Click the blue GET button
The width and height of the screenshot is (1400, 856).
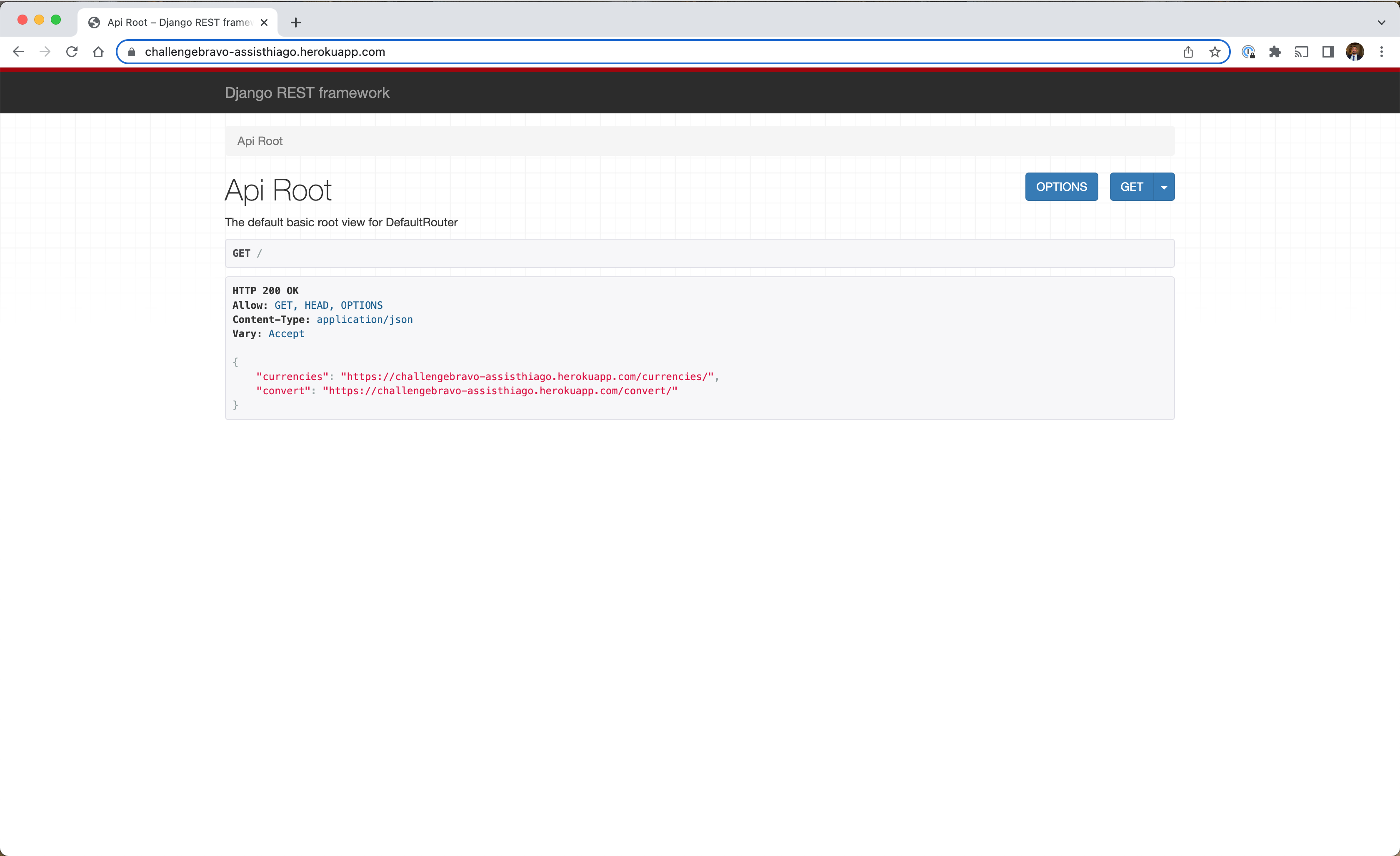(1132, 187)
